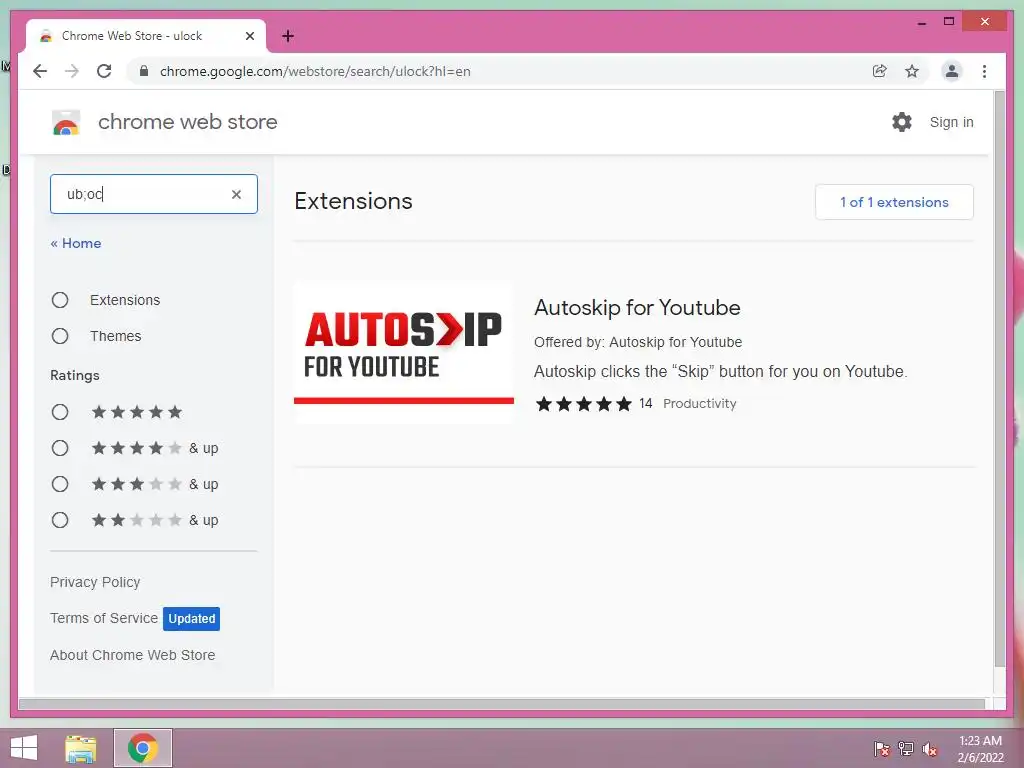Open a new tab with plus button

288,36
